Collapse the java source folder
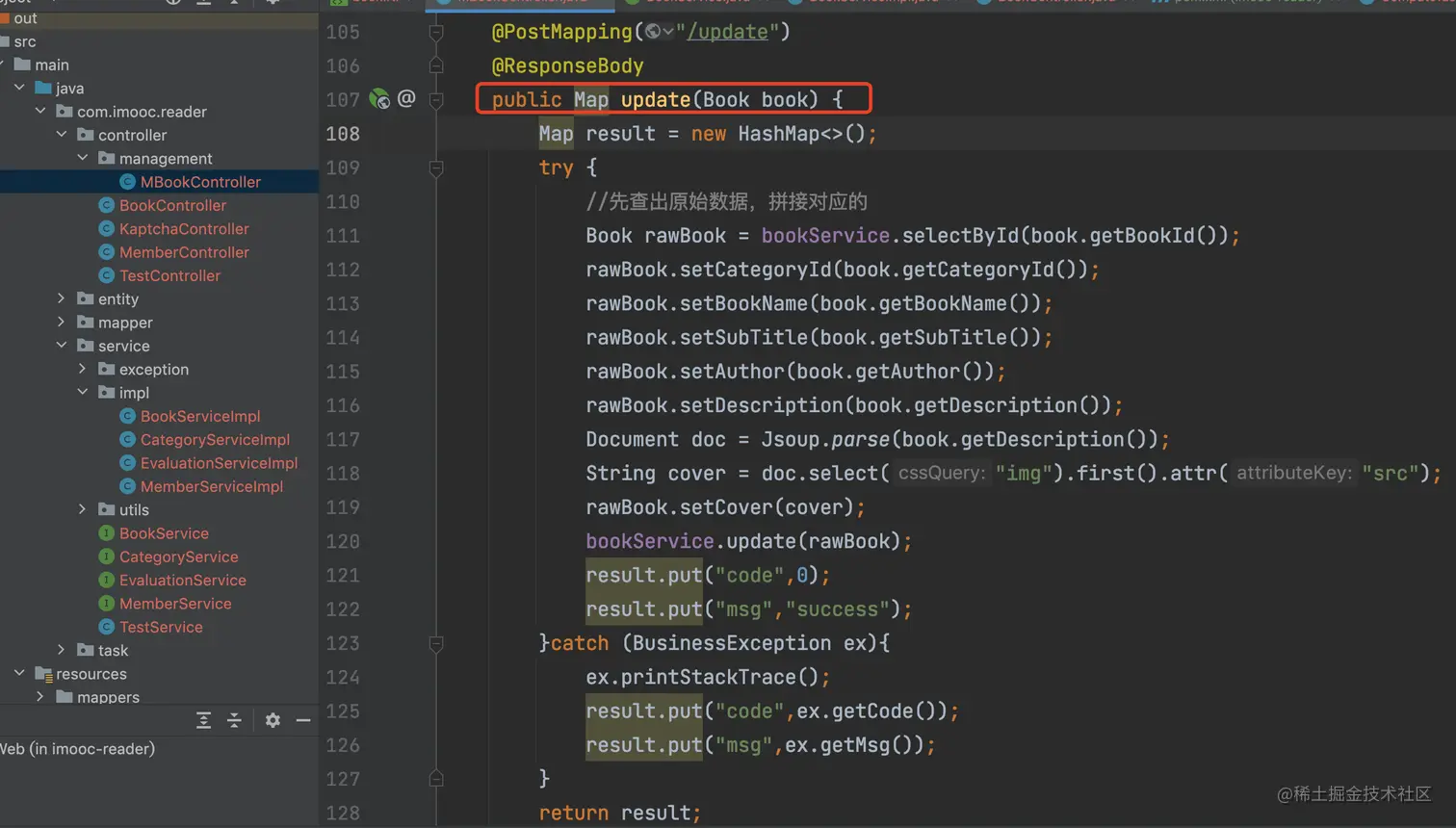This screenshot has width=1456, height=828. (x=19, y=88)
